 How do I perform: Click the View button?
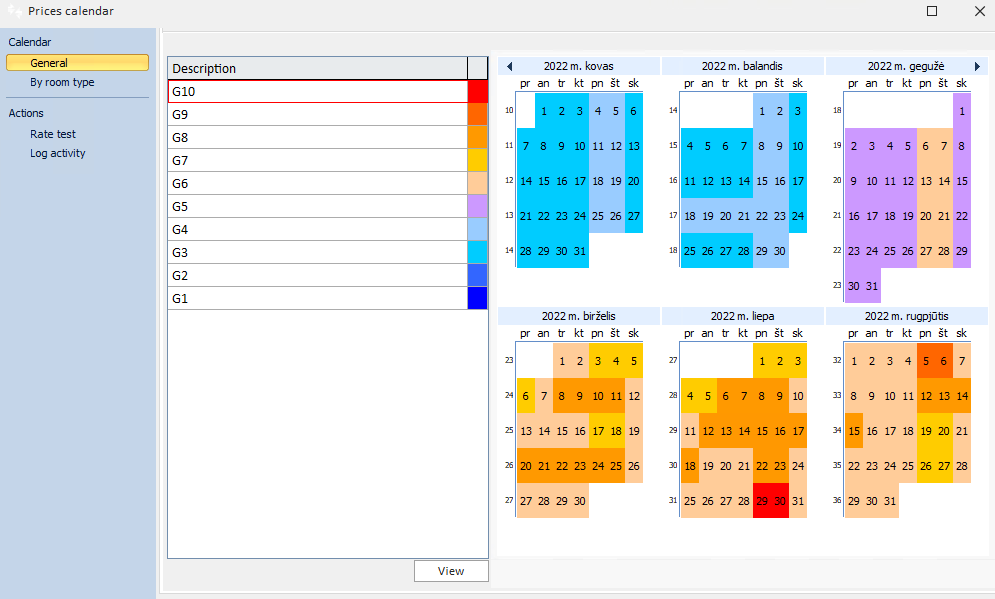click(451, 571)
